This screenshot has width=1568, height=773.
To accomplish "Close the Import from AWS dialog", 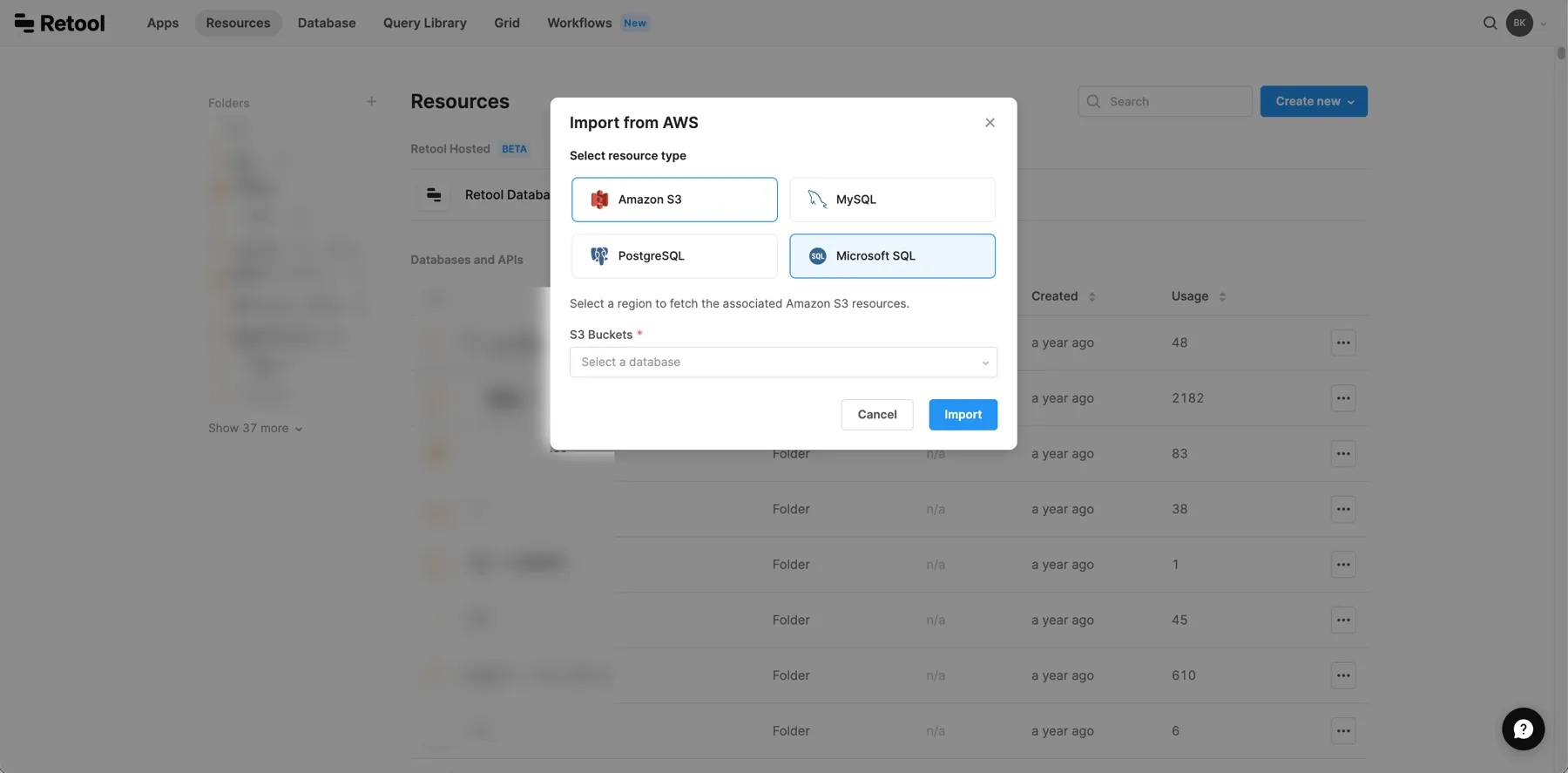I will click(x=990, y=123).
